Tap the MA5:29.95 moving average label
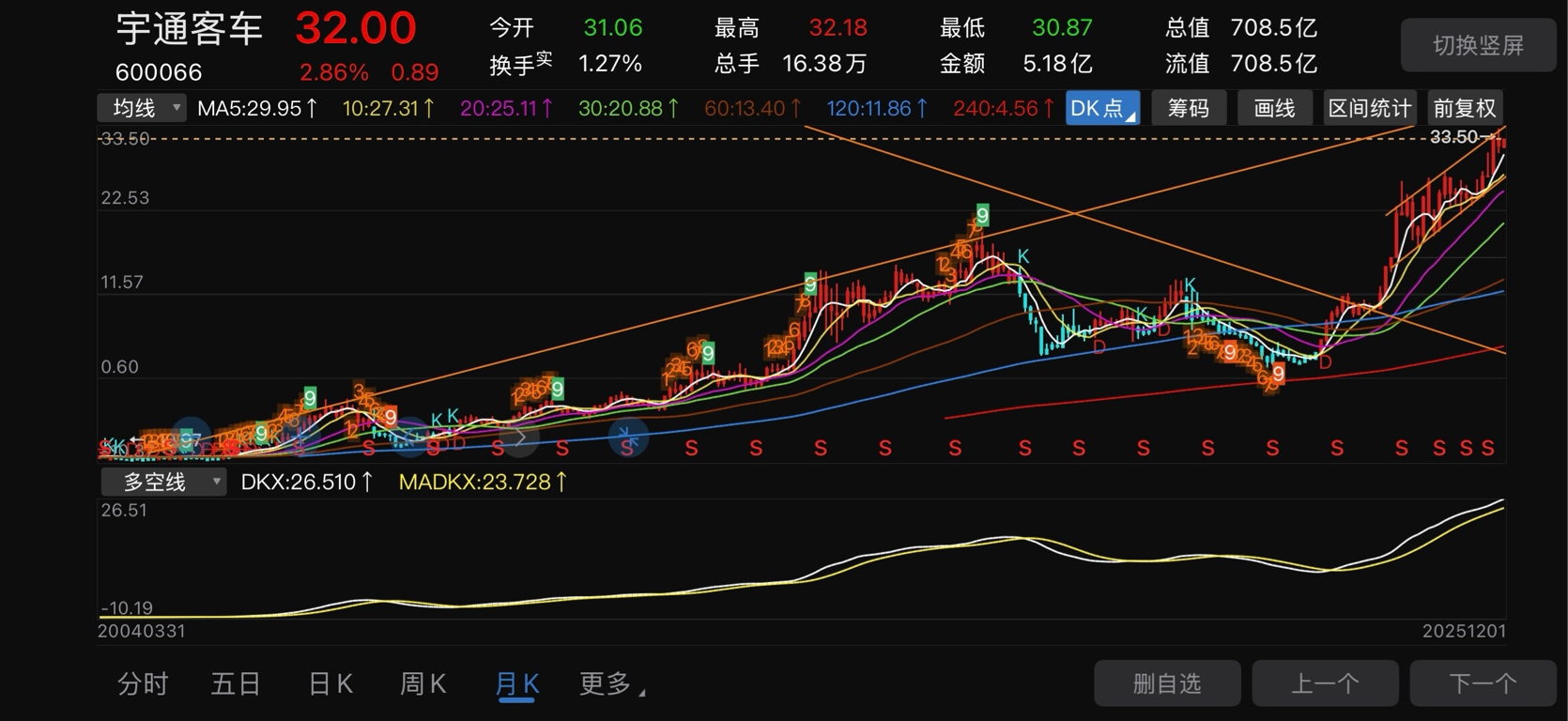This screenshot has width=1568, height=721. pos(257,108)
